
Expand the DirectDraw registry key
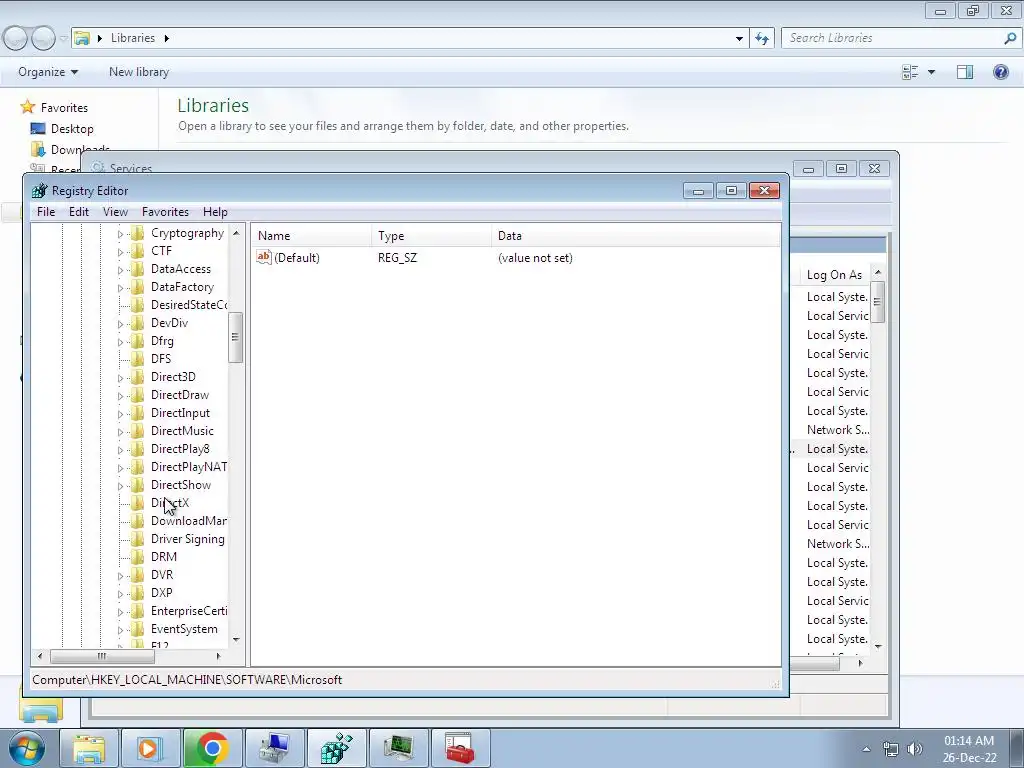(120, 396)
